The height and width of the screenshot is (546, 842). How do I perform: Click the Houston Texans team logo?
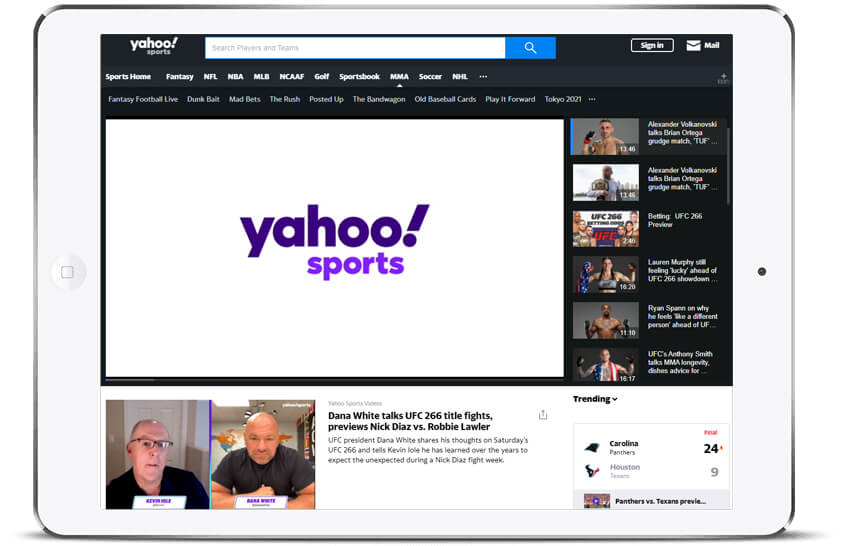click(592, 471)
